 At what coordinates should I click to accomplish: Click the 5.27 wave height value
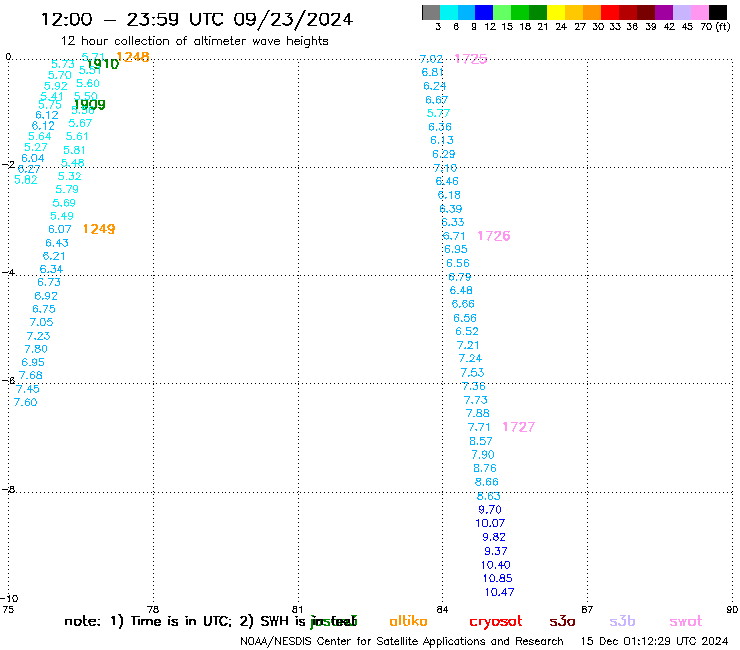[36, 147]
